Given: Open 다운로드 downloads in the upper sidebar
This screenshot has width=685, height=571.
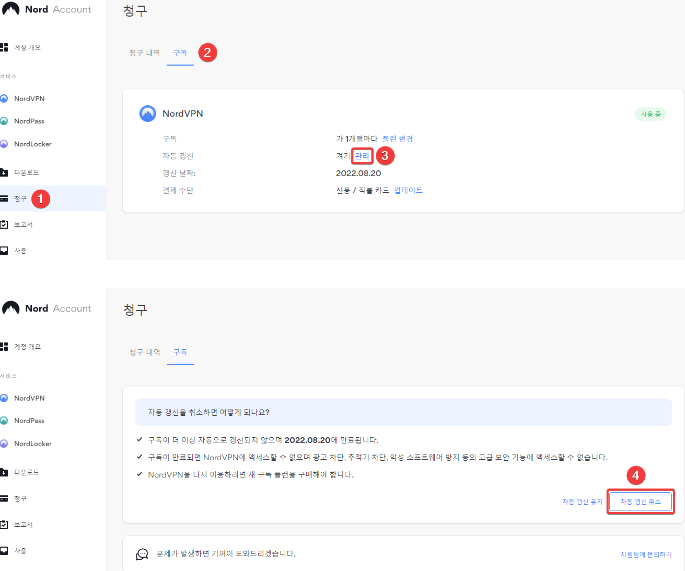Looking at the screenshot, I should tap(26, 173).
